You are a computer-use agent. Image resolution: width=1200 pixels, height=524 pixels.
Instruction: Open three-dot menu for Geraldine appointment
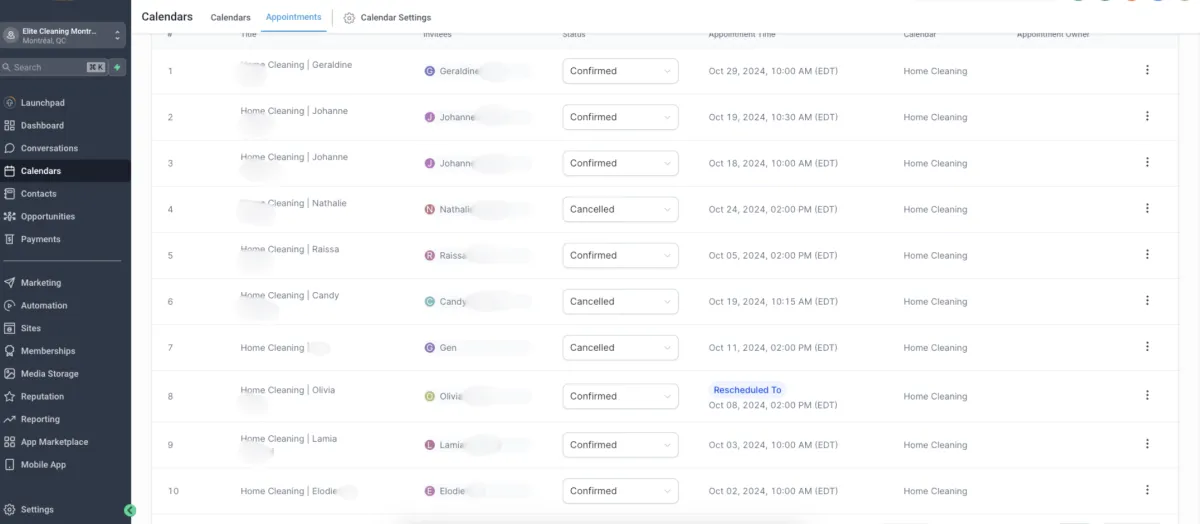click(x=1147, y=70)
